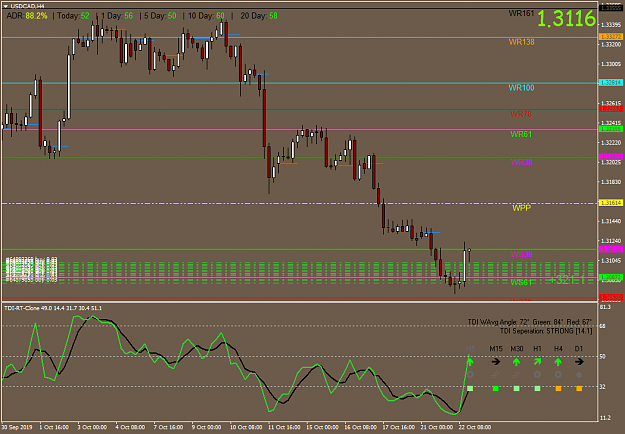Click the green WR61 level label
Viewport: 625px width, 434px height.
point(521,134)
